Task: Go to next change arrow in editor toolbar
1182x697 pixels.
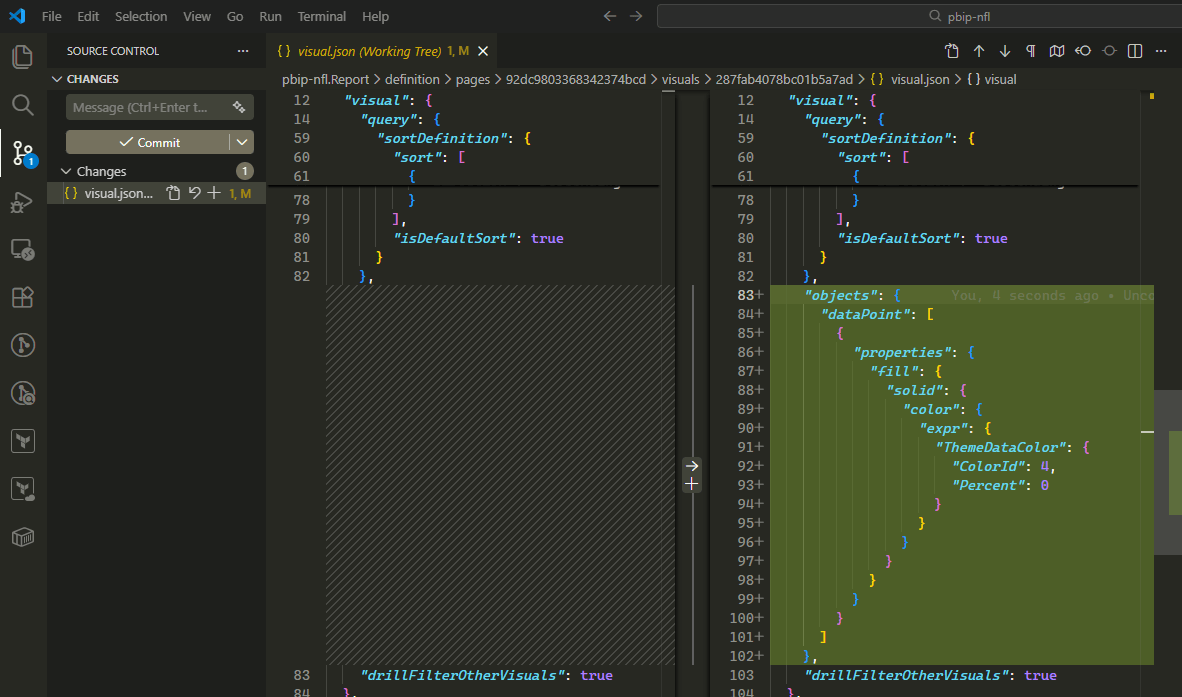Action: (1005, 51)
